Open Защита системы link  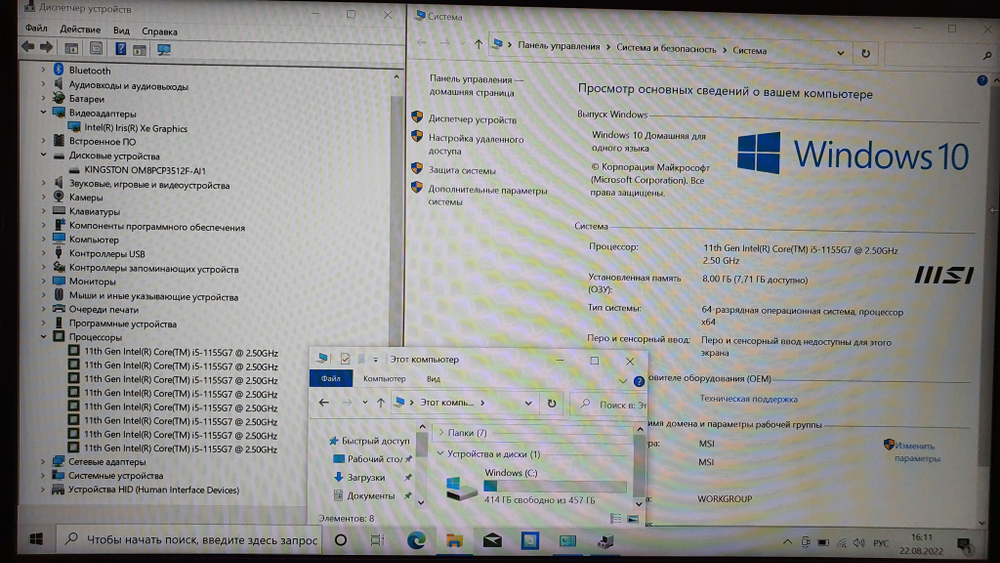tap(462, 170)
